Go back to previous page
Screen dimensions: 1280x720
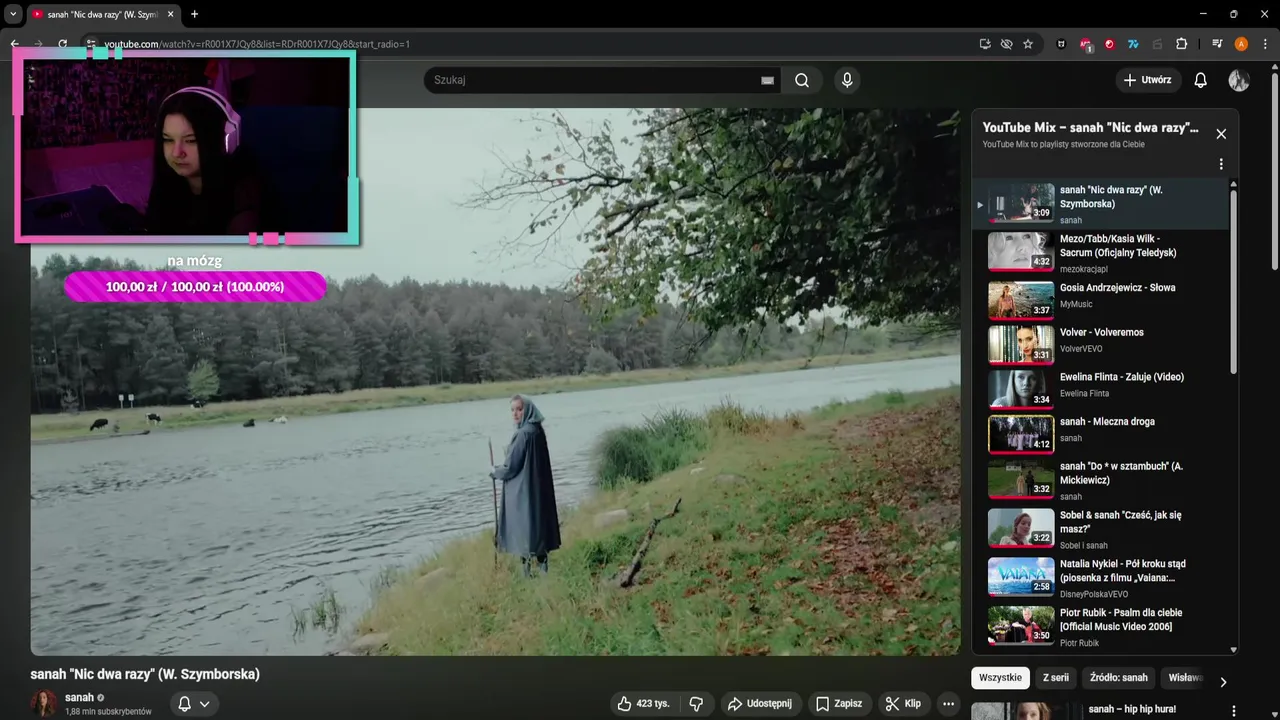click(x=14, y=44)
